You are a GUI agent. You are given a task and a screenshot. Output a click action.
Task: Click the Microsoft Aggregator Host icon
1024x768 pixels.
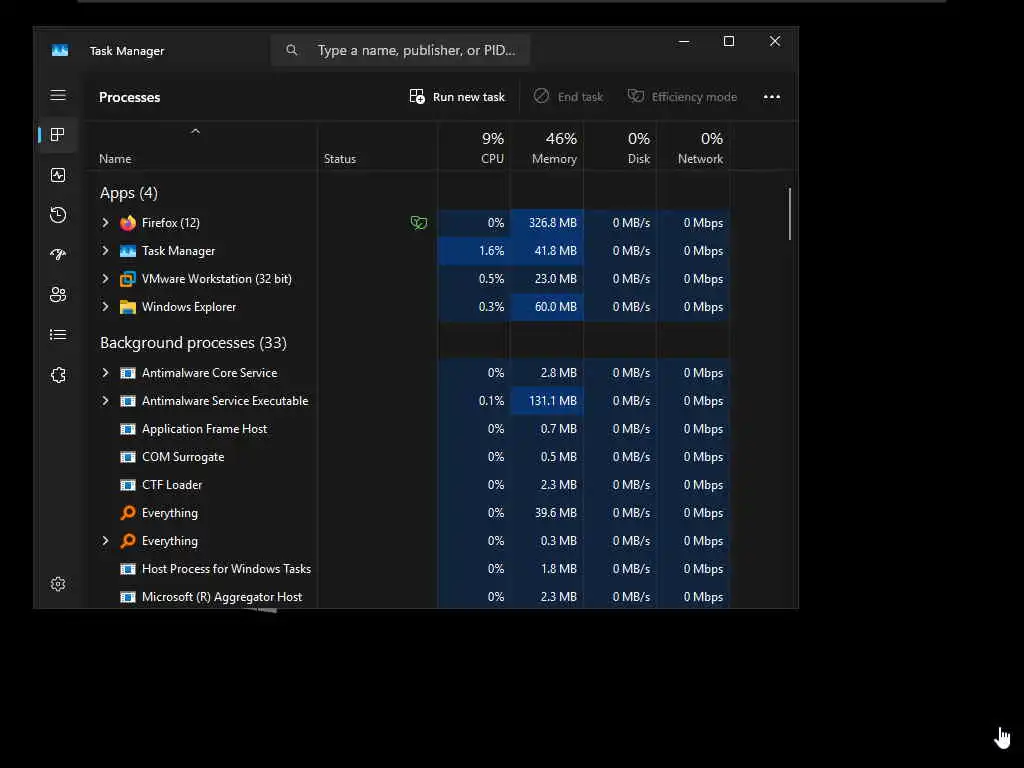(x=128, y=597)
